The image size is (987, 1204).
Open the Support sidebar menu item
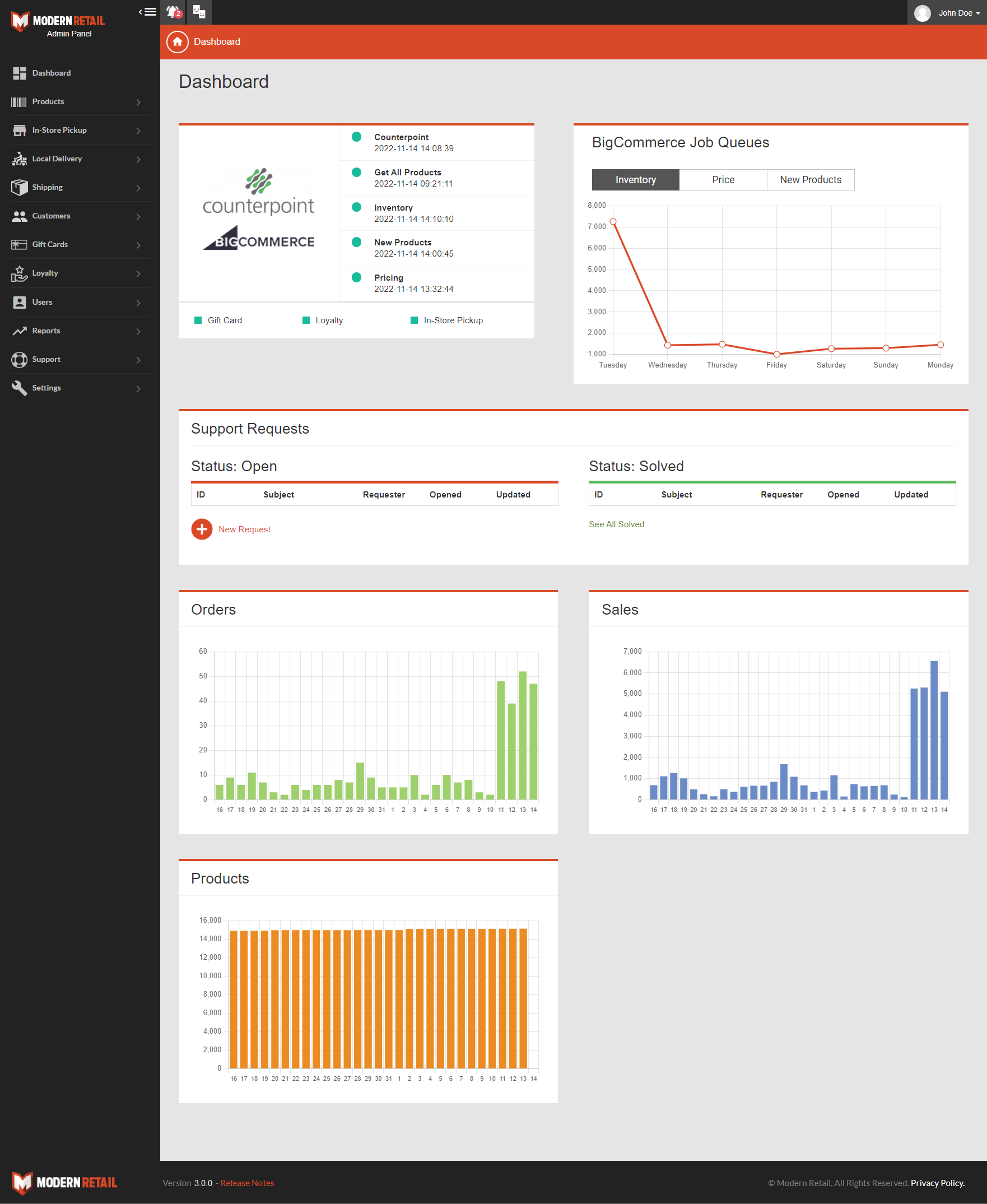80,360
